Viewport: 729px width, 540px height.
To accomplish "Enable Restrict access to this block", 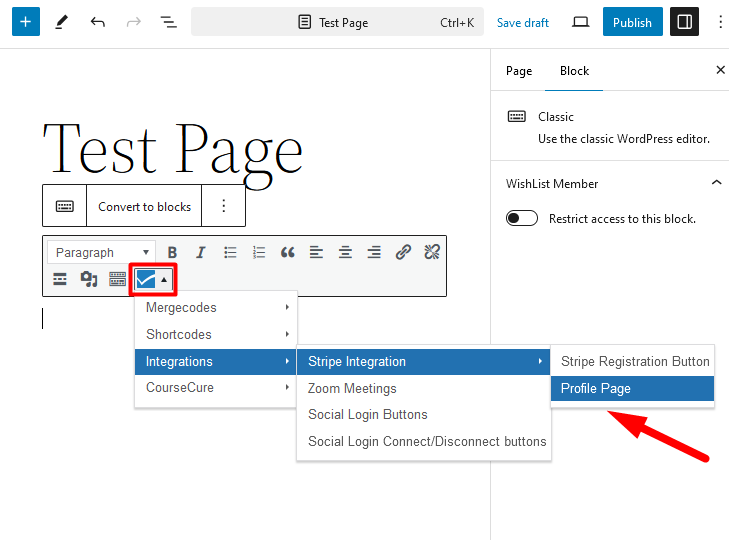I will point(522,218).
